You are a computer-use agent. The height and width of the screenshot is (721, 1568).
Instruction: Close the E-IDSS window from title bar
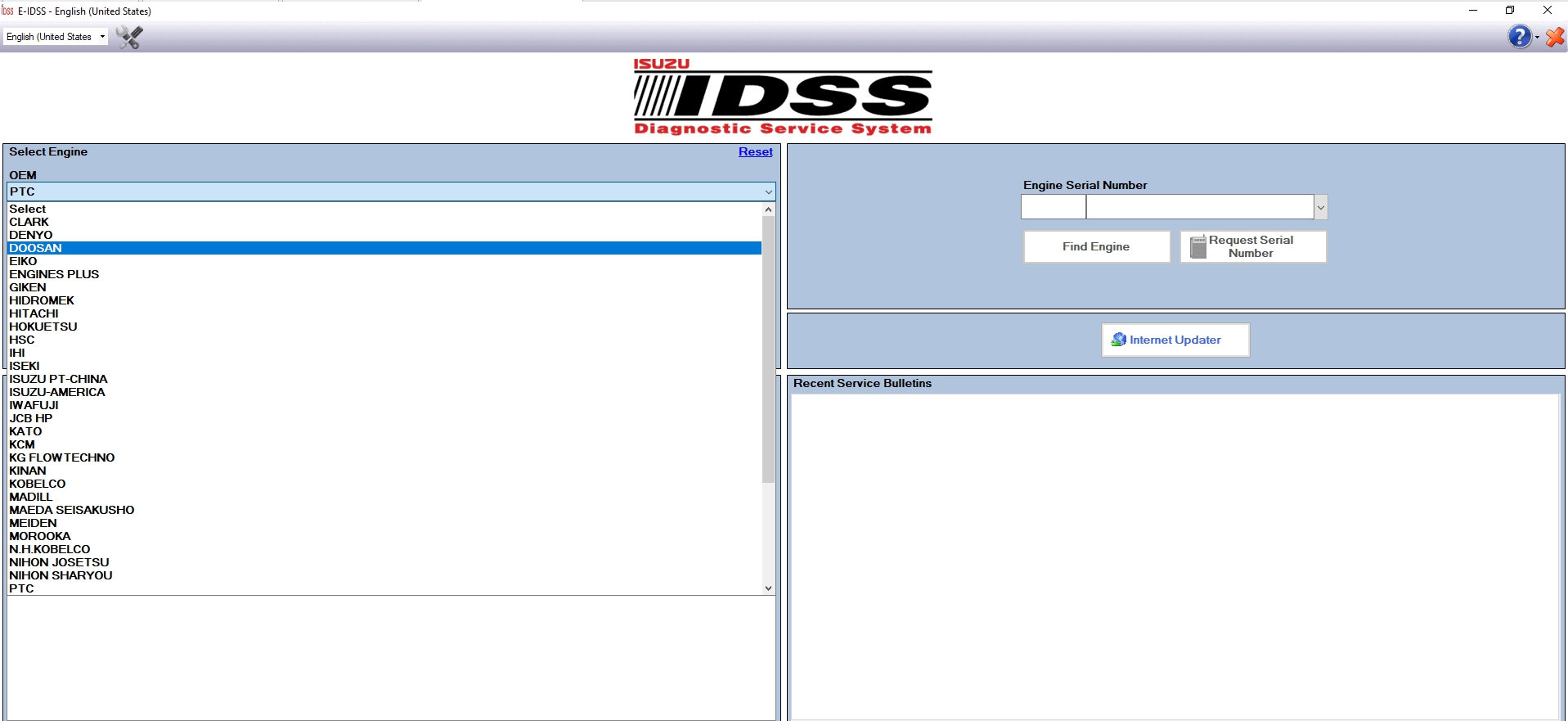pyautogui.click(x=1548, y=11)
